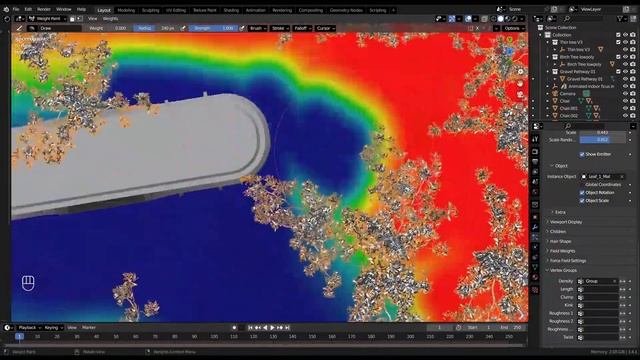
Task: Open the Modifier properties wrench tab
Action: tap(535, 227)
